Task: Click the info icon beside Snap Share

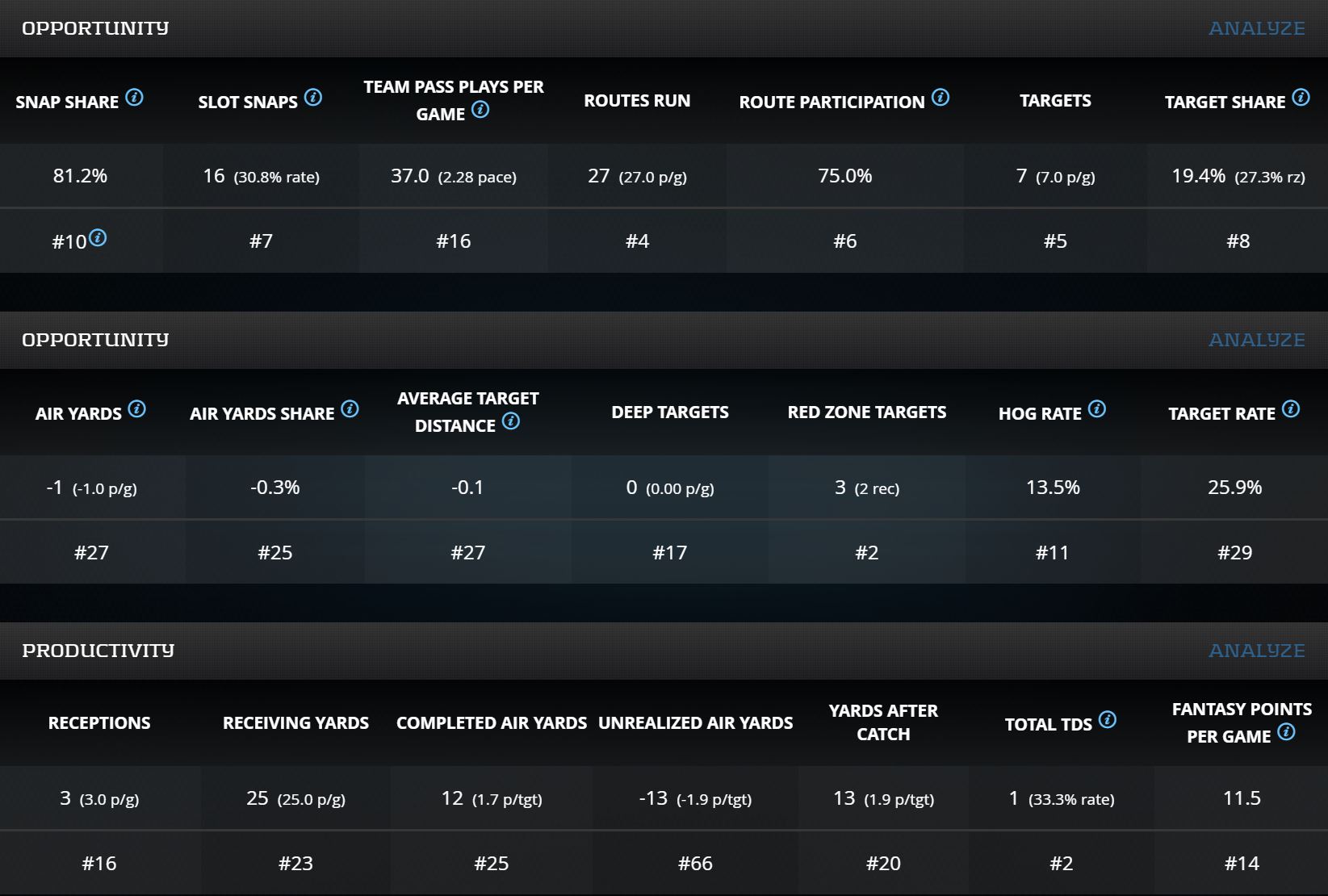Action: pyautogui.click(x=135, y=98)
